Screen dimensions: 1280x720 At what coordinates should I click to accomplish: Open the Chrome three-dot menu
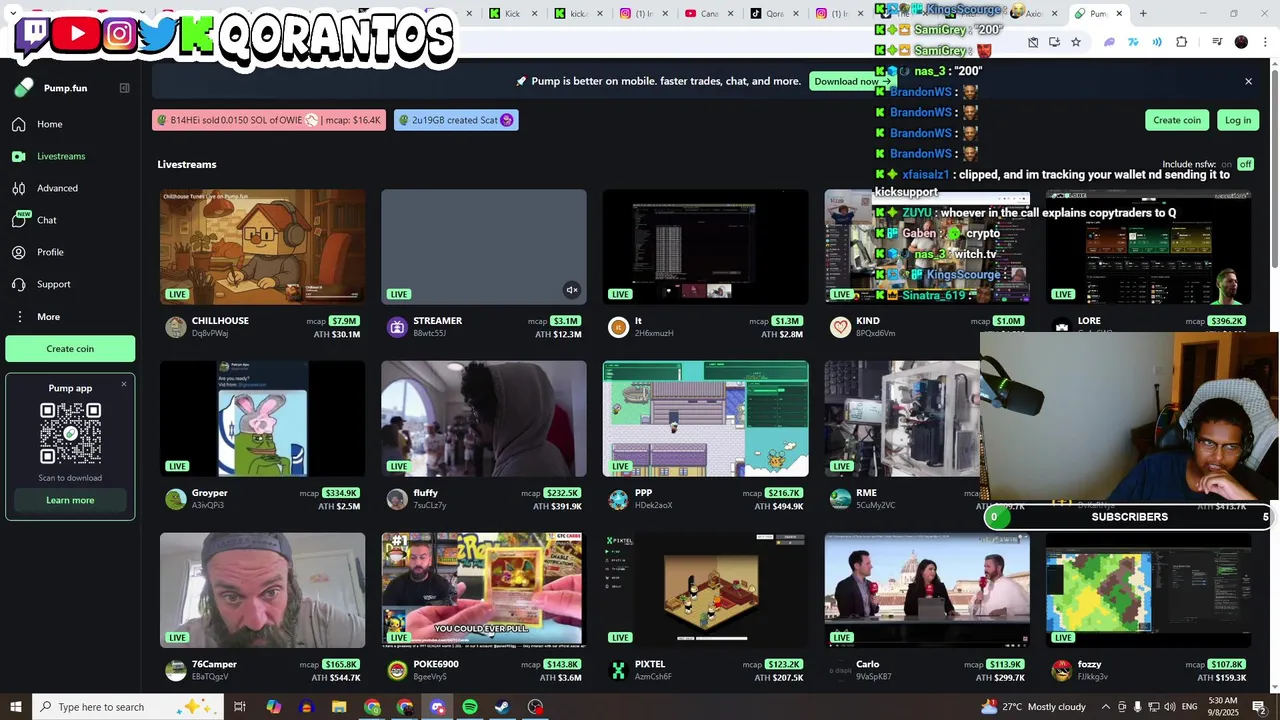[1266, 42]
